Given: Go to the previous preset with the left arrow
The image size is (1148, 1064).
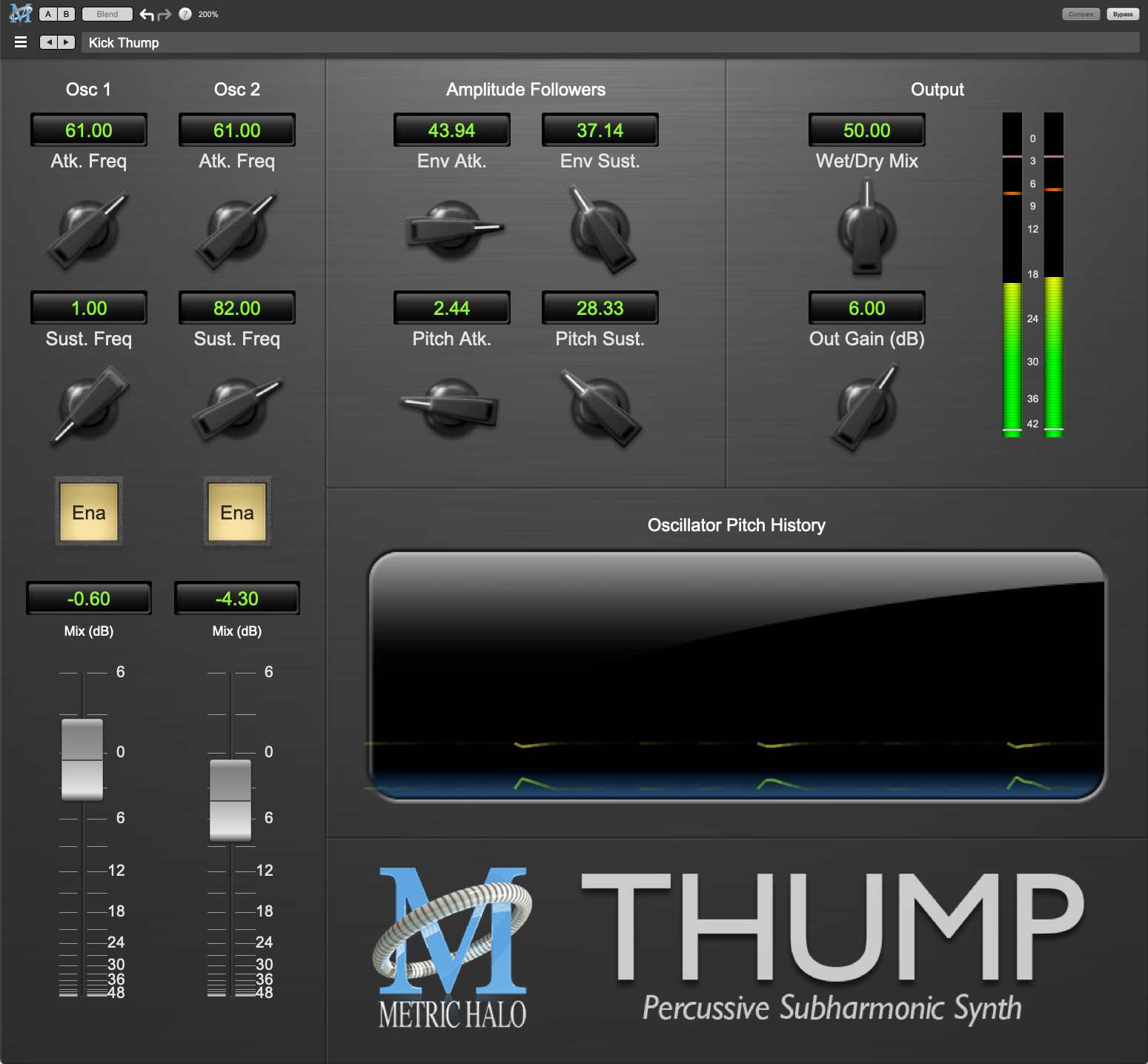Looking at the screenshot, I should (x=49, y=42).
